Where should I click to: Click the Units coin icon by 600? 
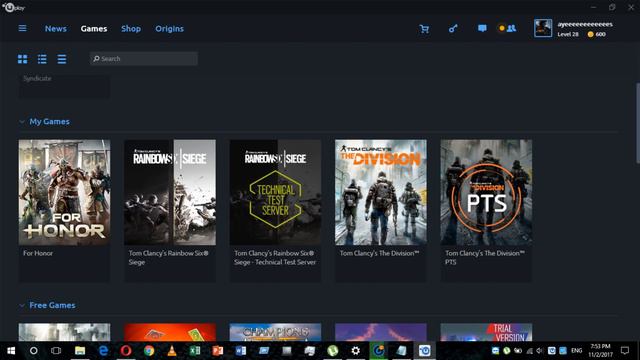click(x=590, y=34)
